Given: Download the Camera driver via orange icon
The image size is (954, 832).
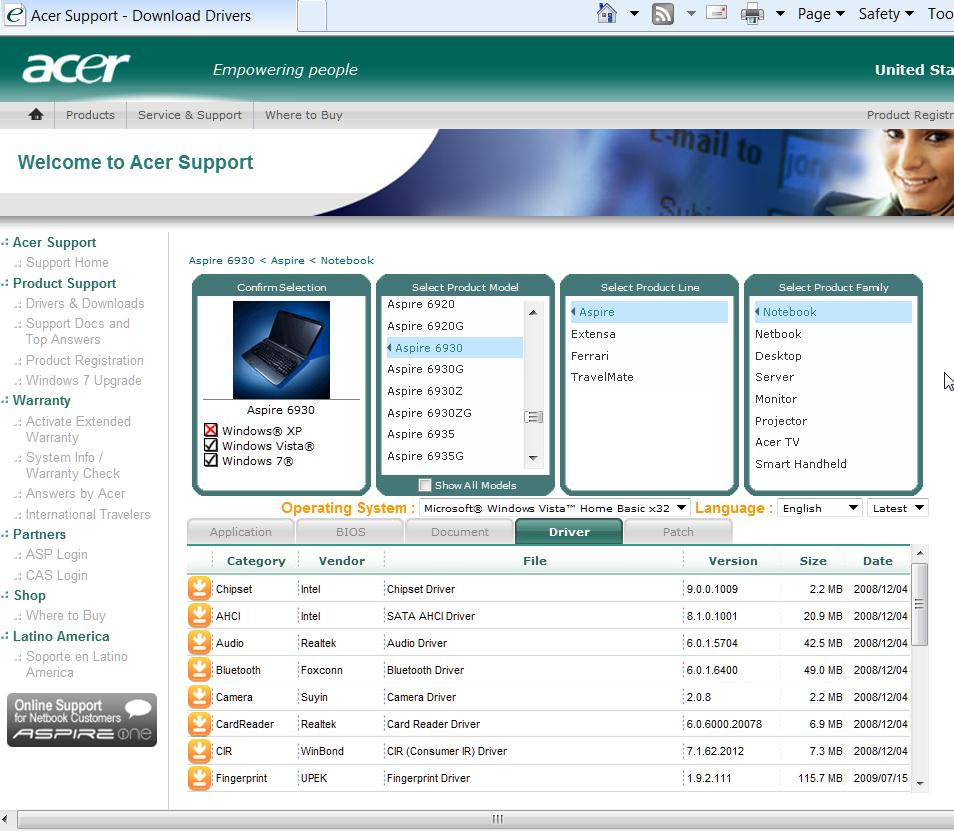Looking at the screenshot, I should click(199, 696).
